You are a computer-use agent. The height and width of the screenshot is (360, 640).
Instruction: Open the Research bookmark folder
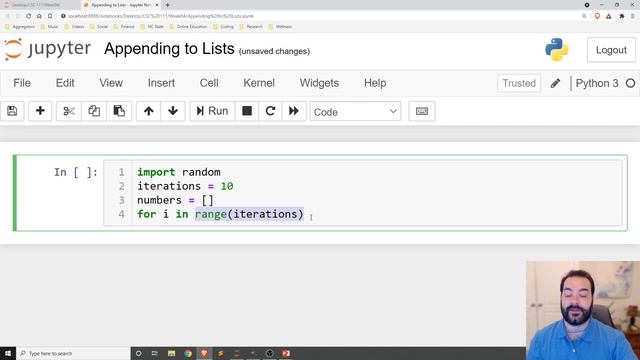pos(251,27)
